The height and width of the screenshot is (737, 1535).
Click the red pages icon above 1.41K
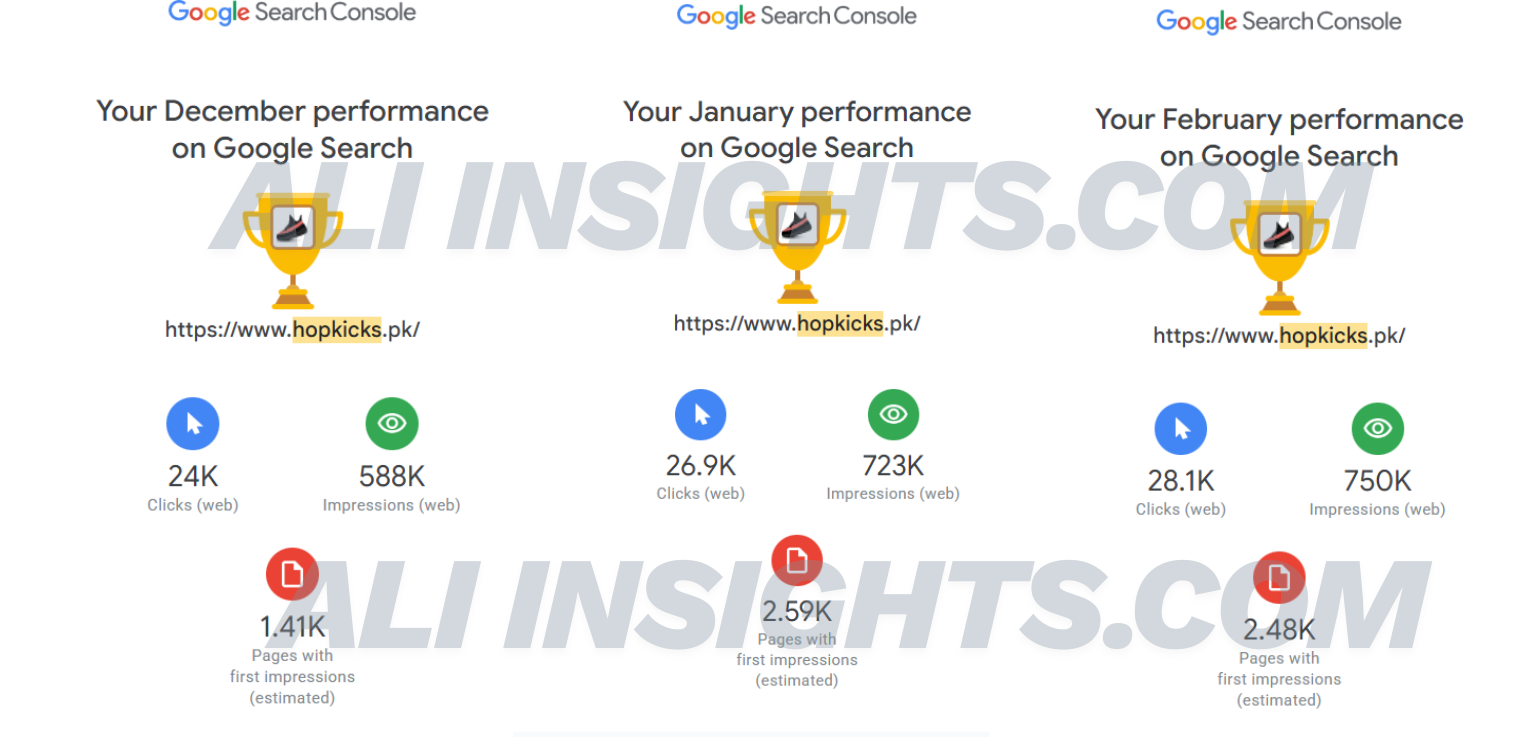[x=292, y=574]
